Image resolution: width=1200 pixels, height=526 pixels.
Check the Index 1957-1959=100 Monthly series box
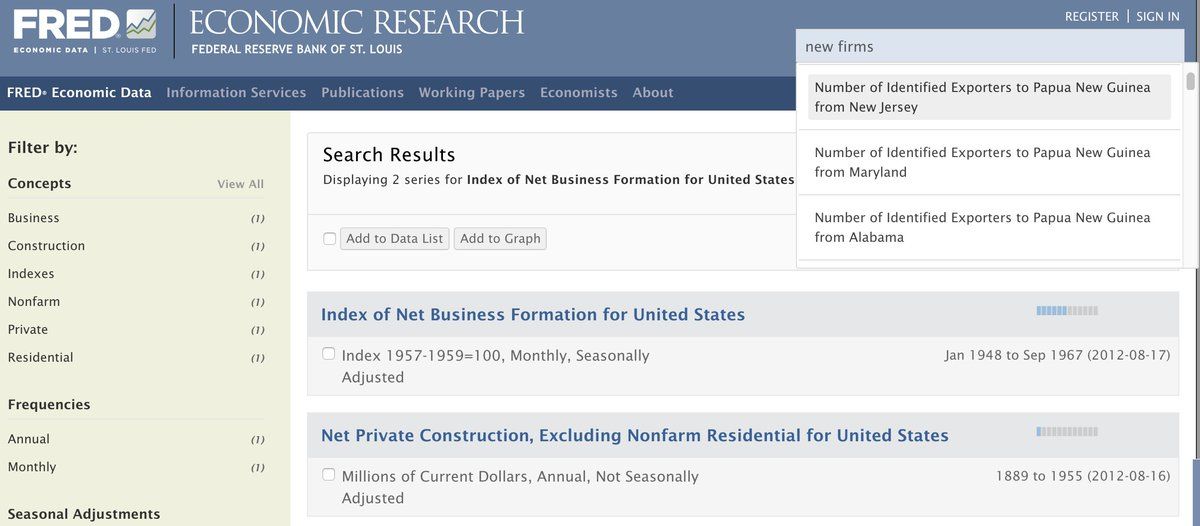[329, 354]
